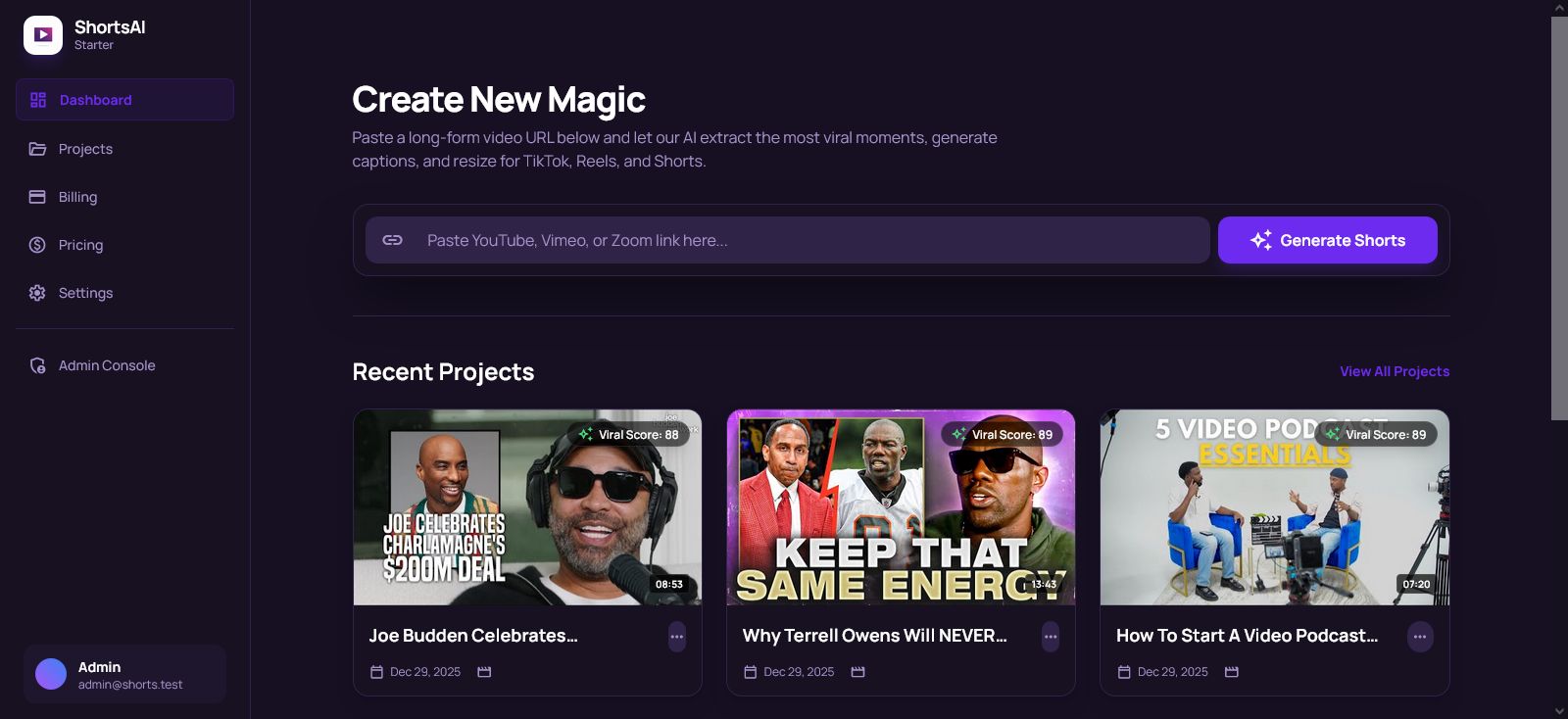Screen dimensions: 1568x719
Task: Open the Projects page from sidebar
Action: click(85, 149)
